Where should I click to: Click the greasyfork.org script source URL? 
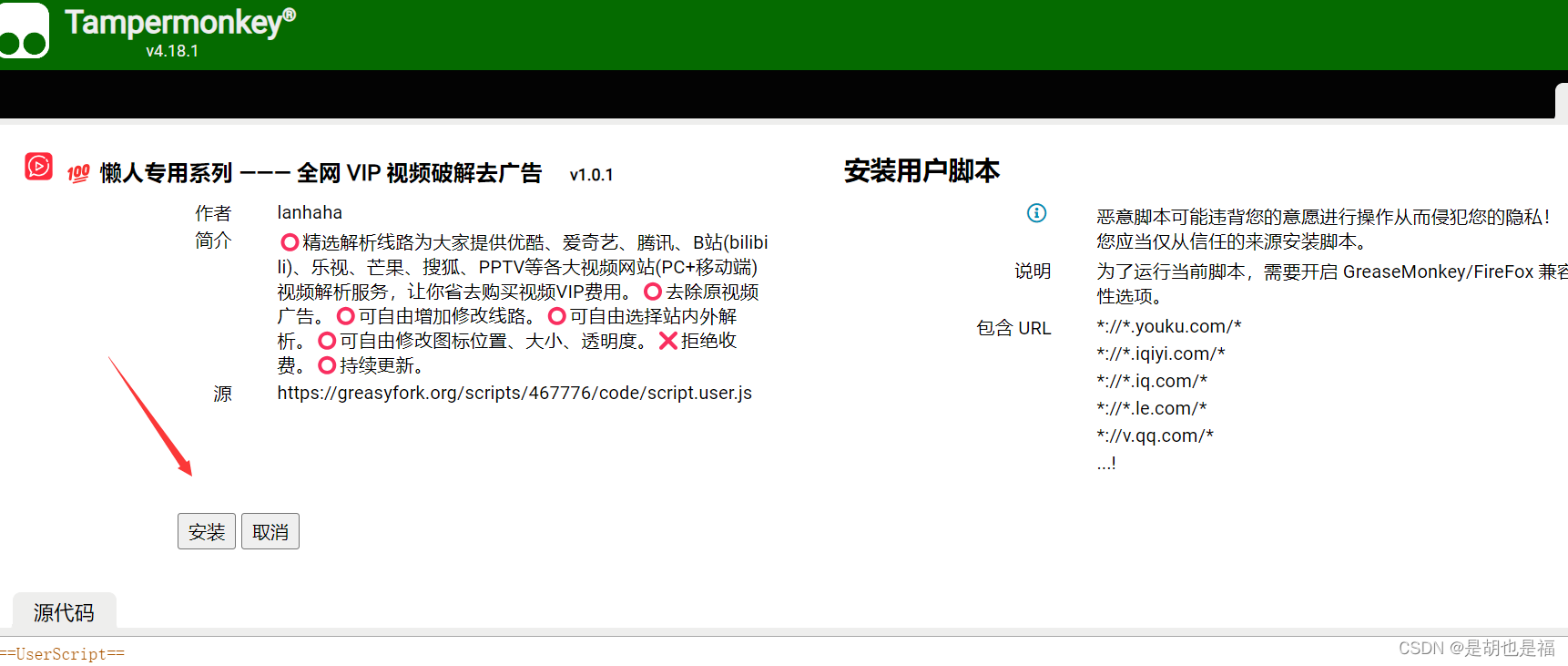tap(514, 393)
